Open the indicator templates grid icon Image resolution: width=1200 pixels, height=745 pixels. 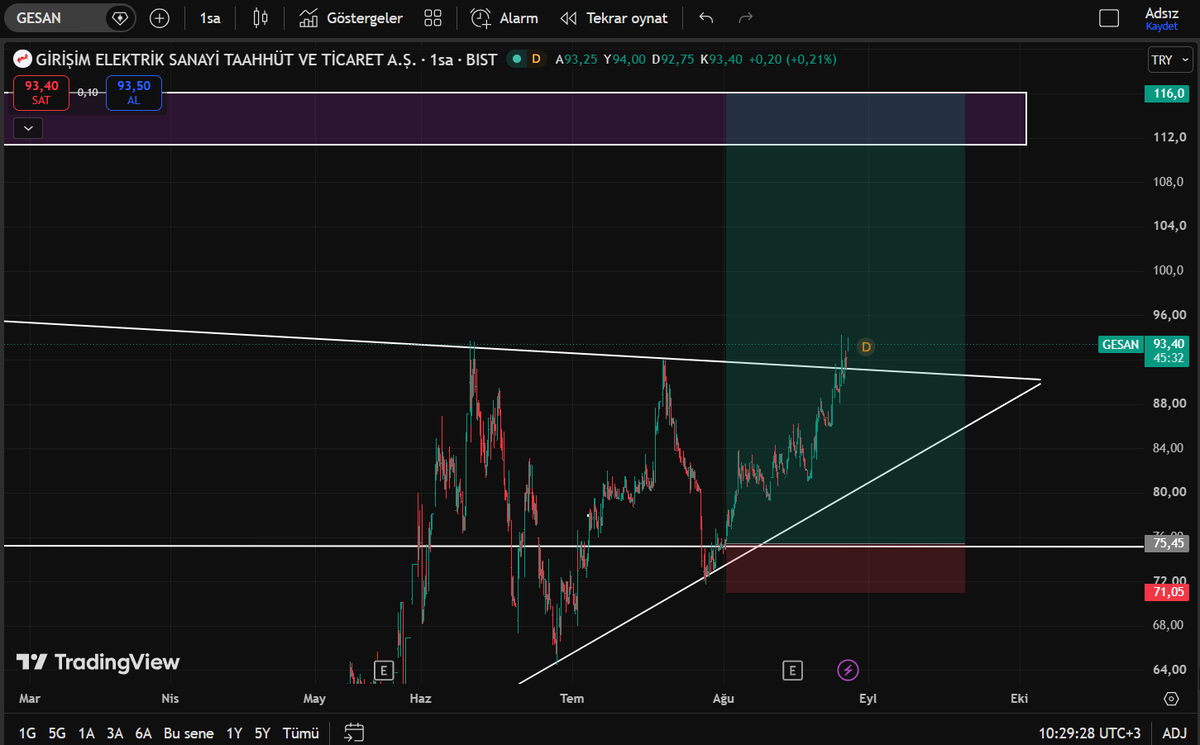click(433, 18)
